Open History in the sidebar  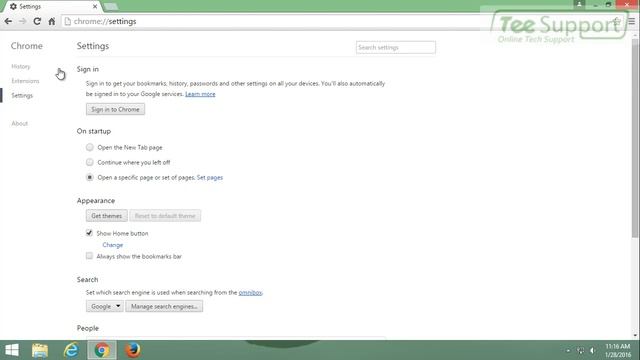point(21,67)
